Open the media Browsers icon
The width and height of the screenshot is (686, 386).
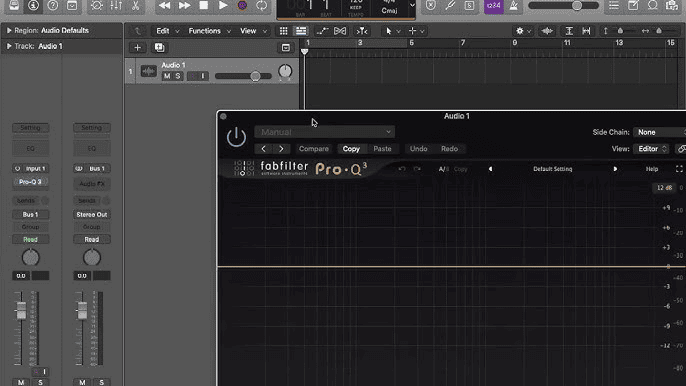[672, 5]
